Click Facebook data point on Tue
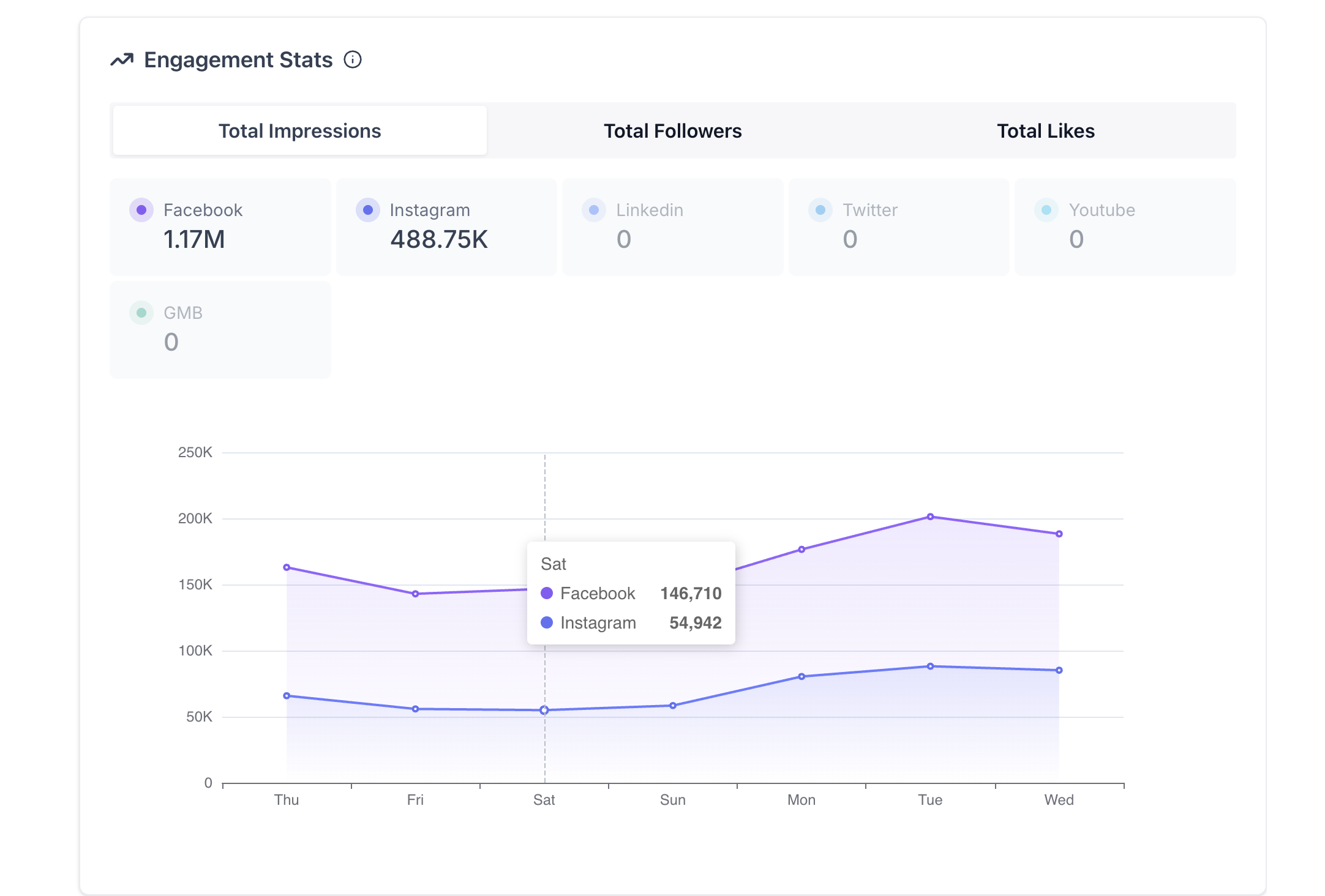The image size is (1325, 896). click(930, 517)
